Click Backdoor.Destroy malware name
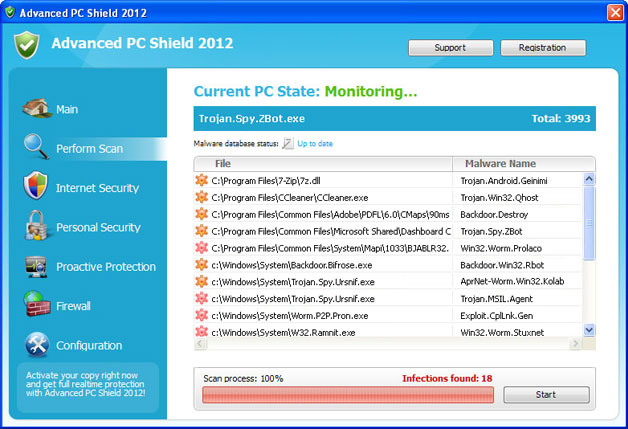The height and width of the screenshot is (429, 628). point(494,215)
